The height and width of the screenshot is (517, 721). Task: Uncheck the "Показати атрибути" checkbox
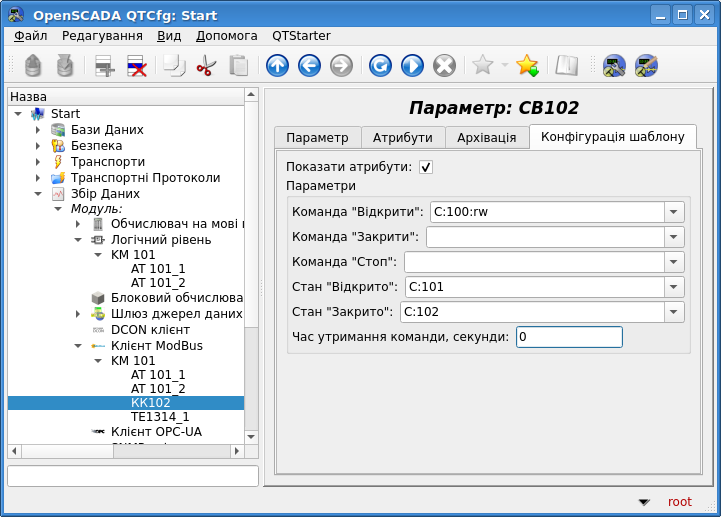pos(426,167)
